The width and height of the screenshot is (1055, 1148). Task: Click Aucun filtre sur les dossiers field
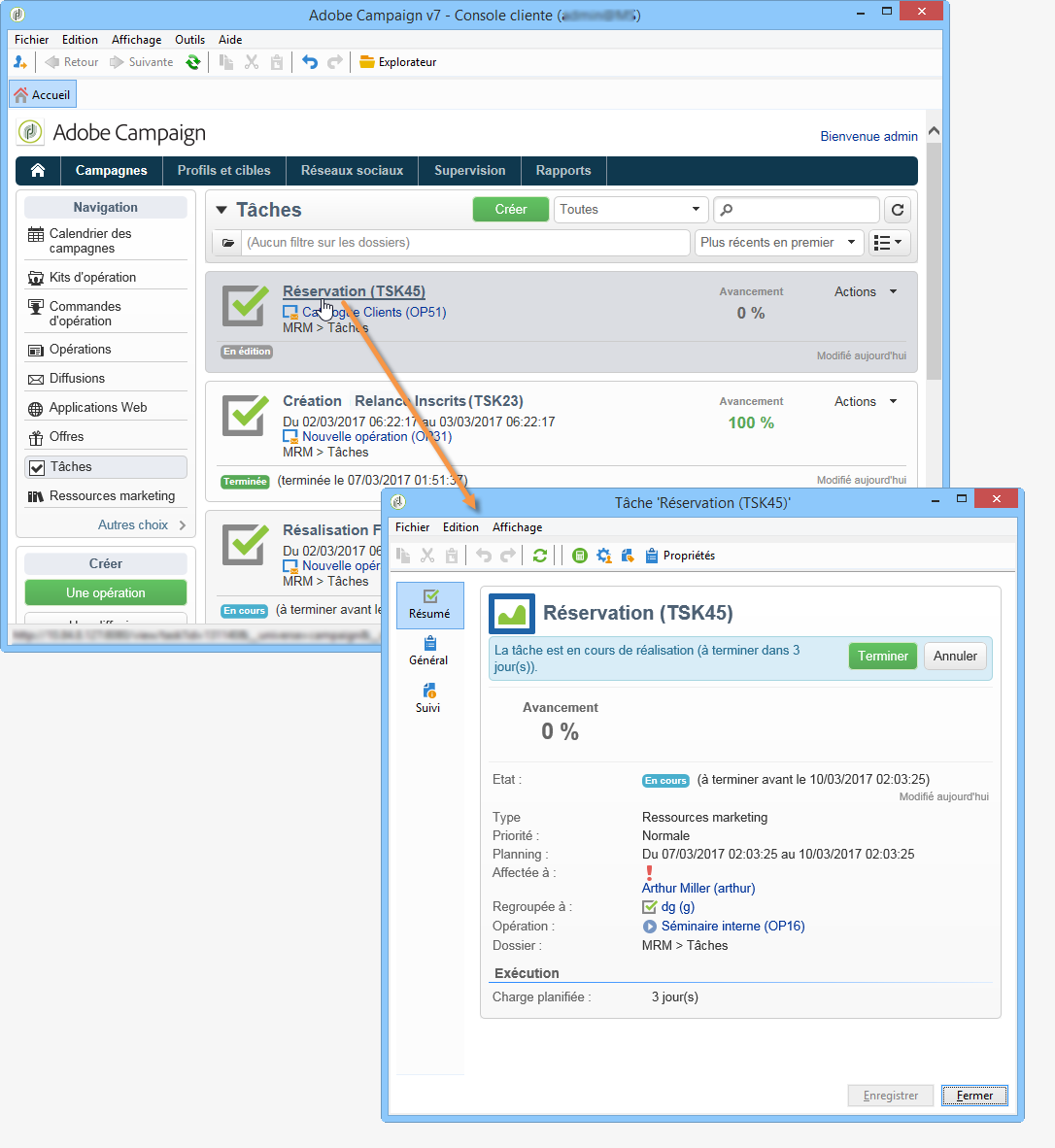pos(464,243)
